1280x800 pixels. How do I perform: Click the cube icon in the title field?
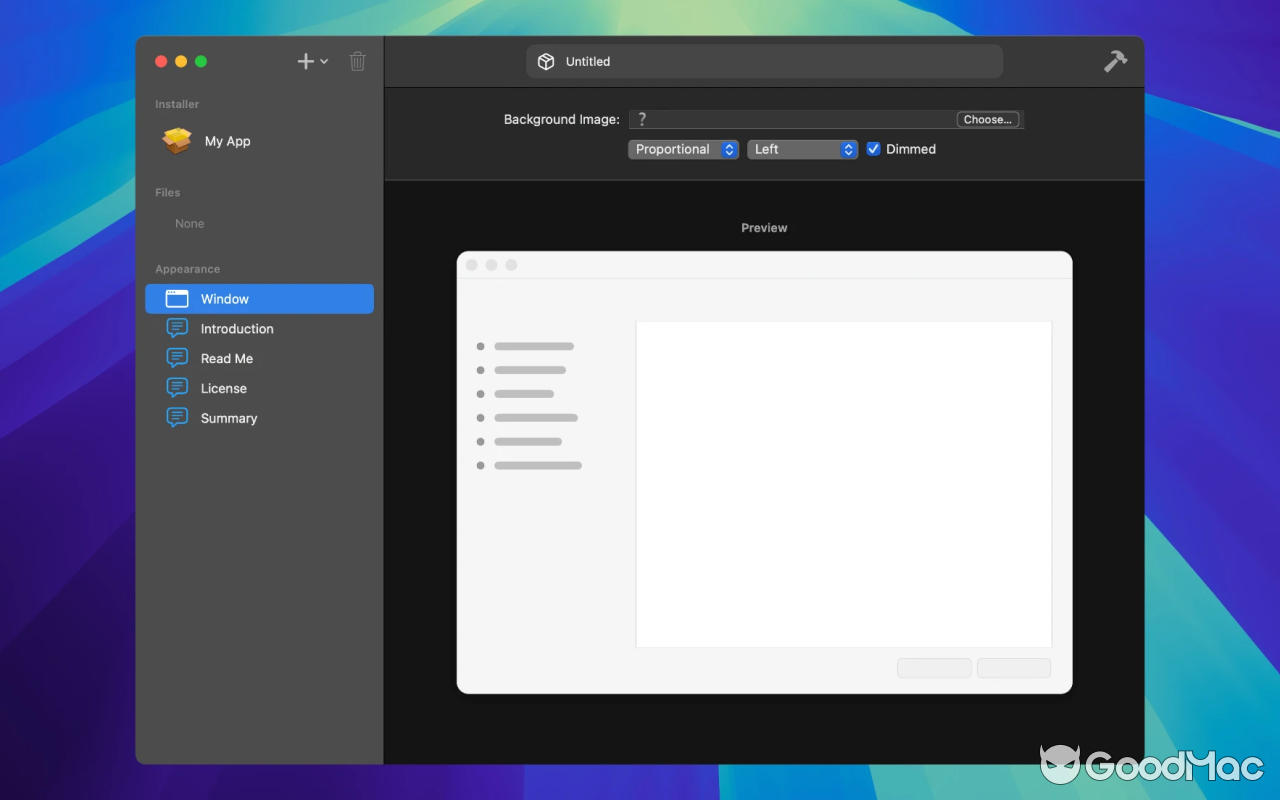pos(546,61)
